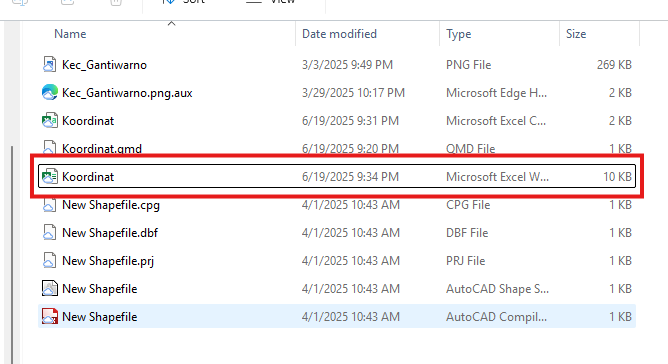The height and width of the screenshot is (364, 668).
Task: Select the Koordinat file dated 9:34 PM
Action: [x=88, y=177]
